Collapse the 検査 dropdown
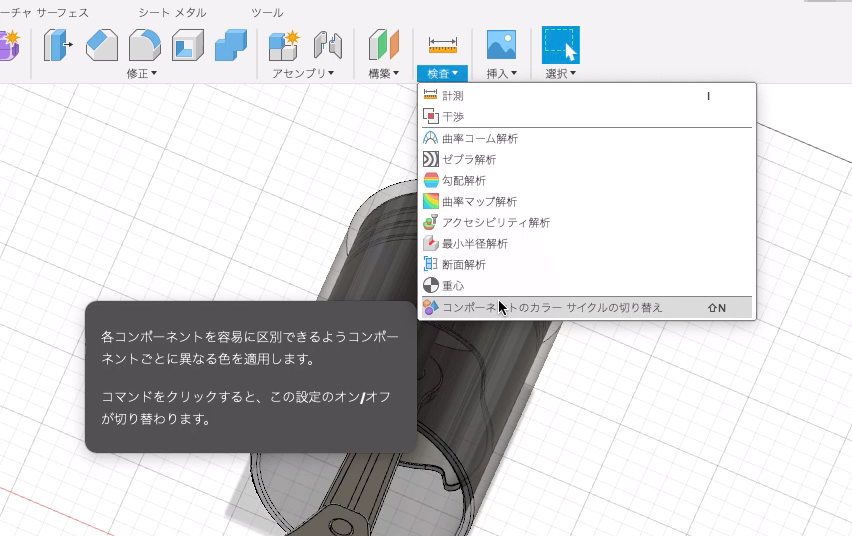The image size is (852, 536). pos(442,73)
